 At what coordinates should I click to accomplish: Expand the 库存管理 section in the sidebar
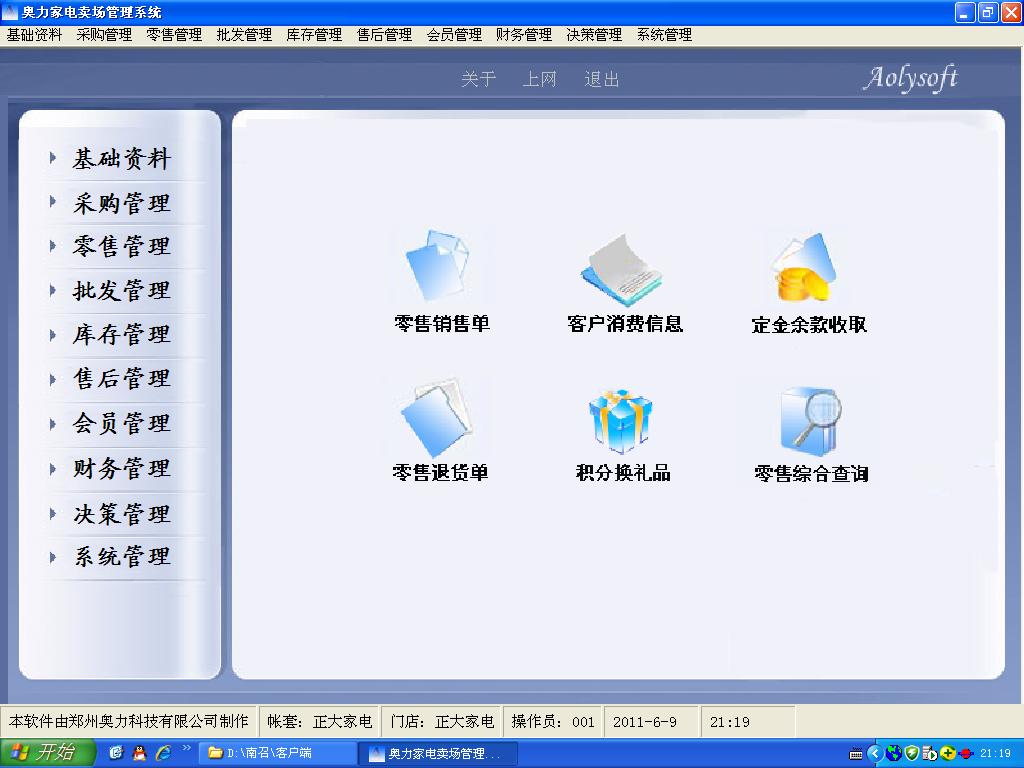[x=120, y=335]
